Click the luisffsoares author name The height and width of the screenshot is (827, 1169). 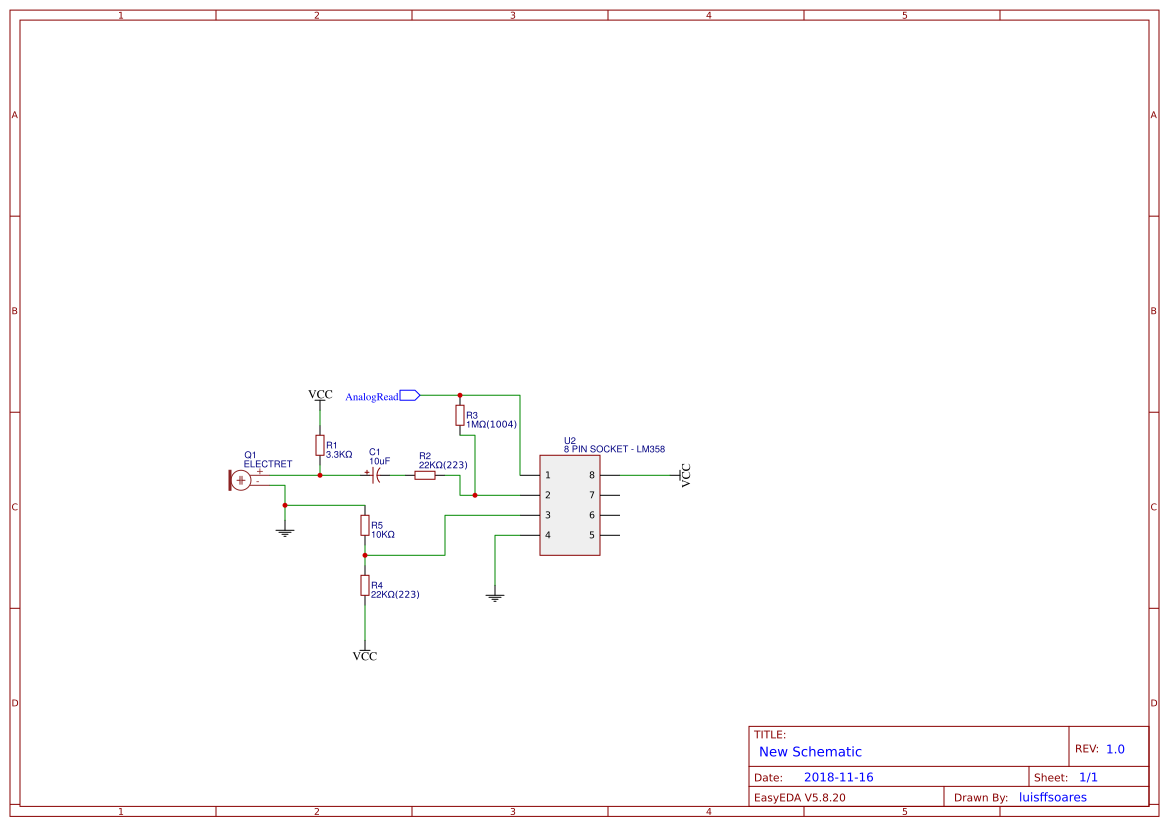1052,797
